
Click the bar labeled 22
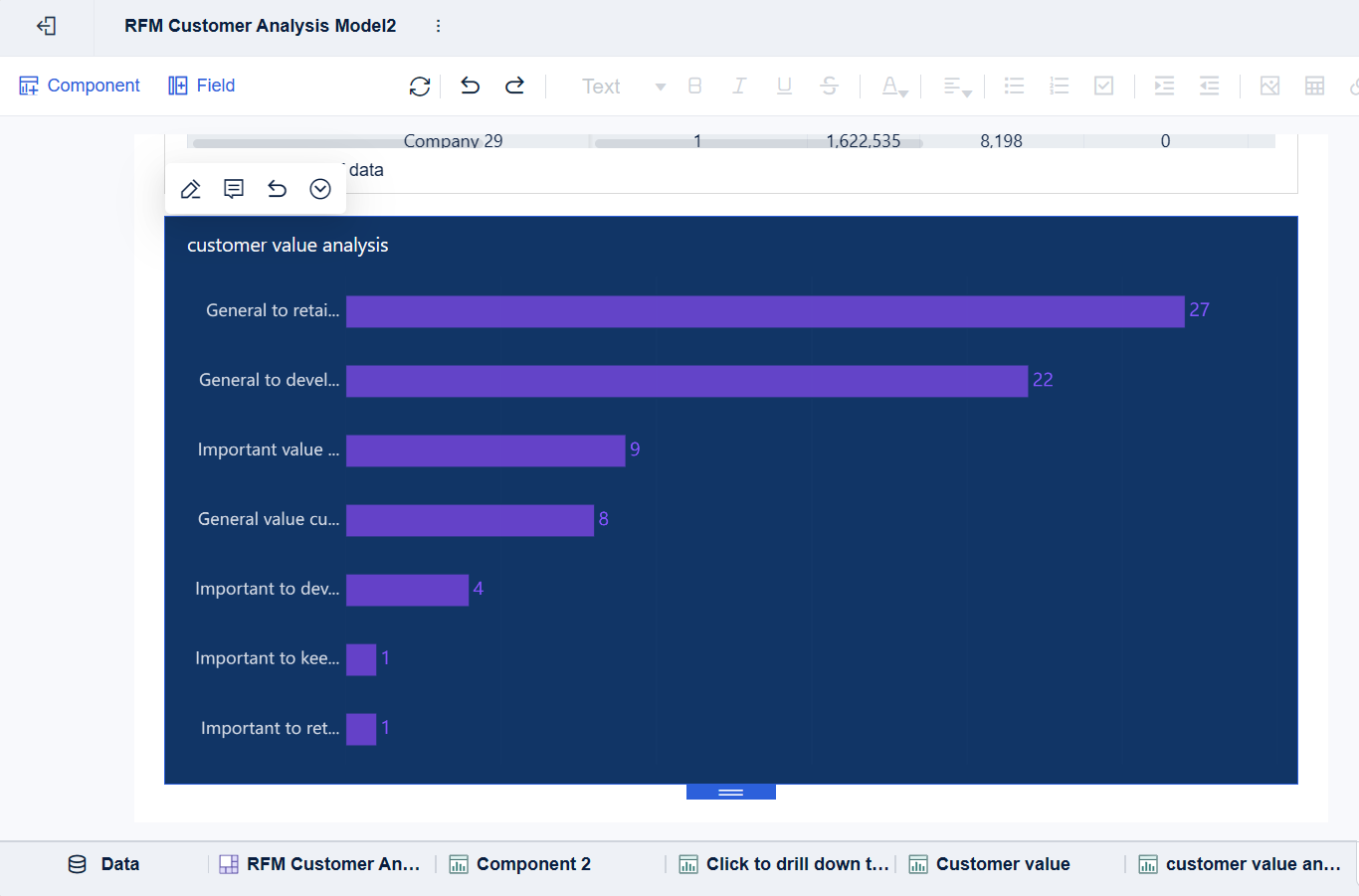[686, 381]
